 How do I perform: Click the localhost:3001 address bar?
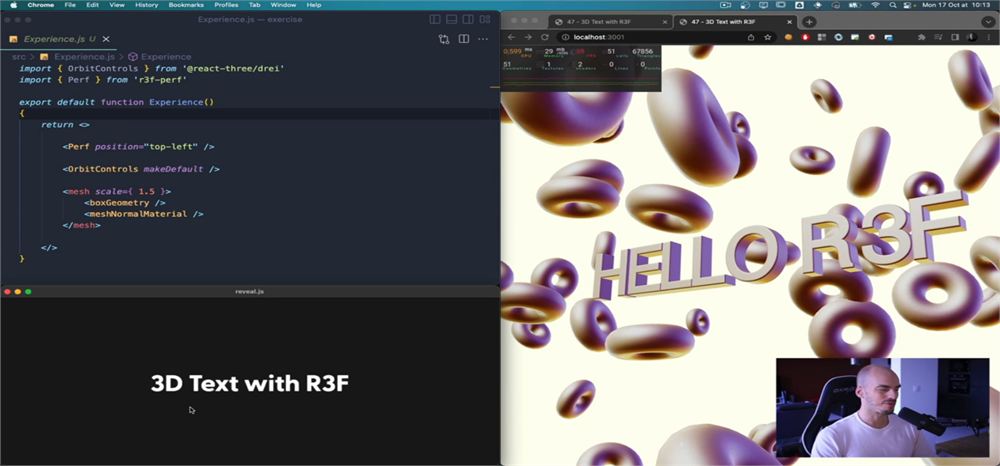(665, 37)
